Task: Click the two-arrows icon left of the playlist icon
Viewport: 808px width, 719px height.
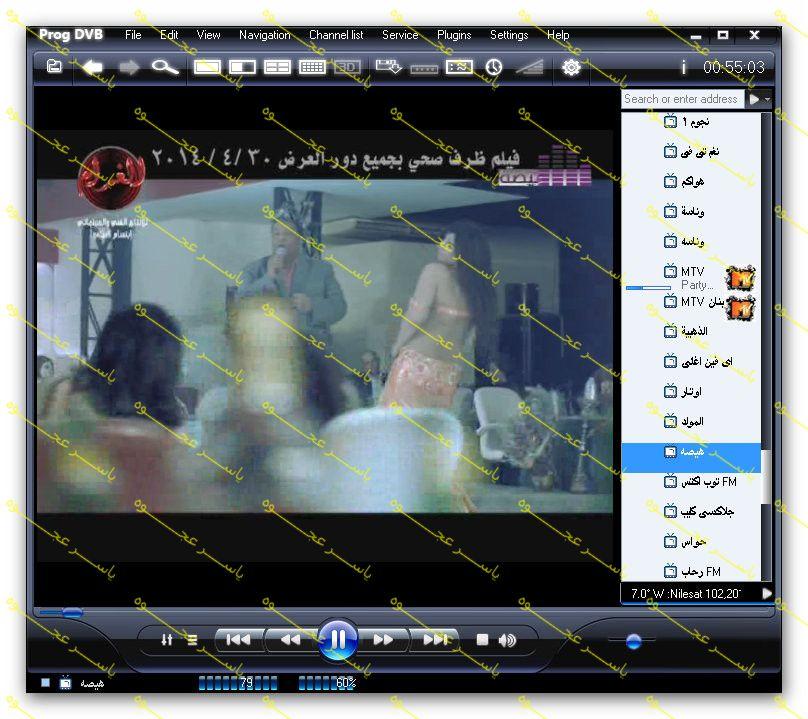Action: tap(166, 640)
